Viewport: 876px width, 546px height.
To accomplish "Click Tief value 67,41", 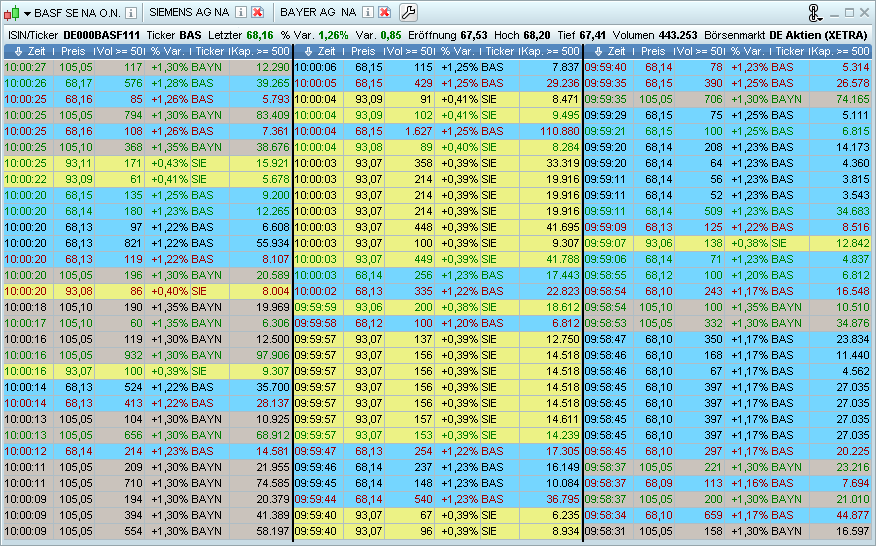I will 593,35.
